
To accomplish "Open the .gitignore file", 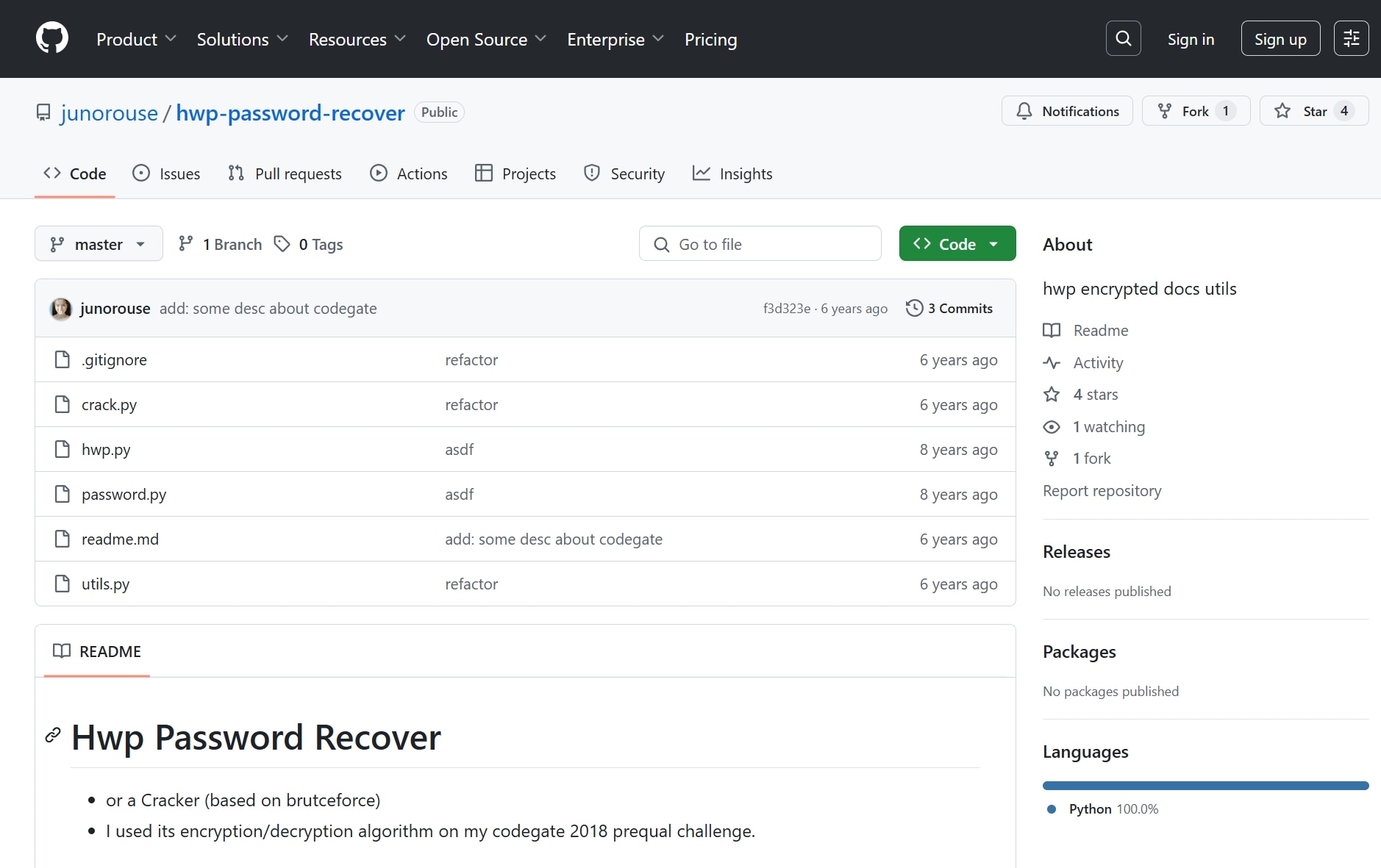I will click(114, 359).
